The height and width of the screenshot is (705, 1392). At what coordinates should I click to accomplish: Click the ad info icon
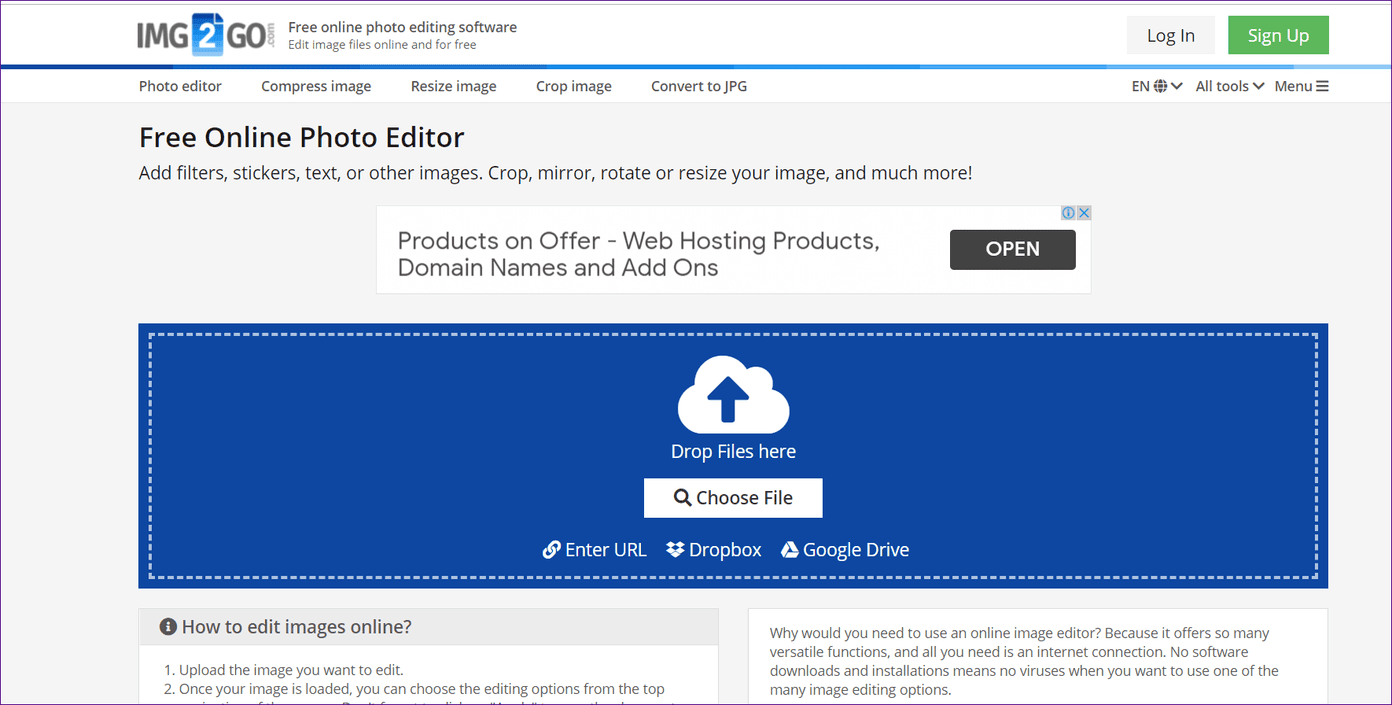[1068, 213]
